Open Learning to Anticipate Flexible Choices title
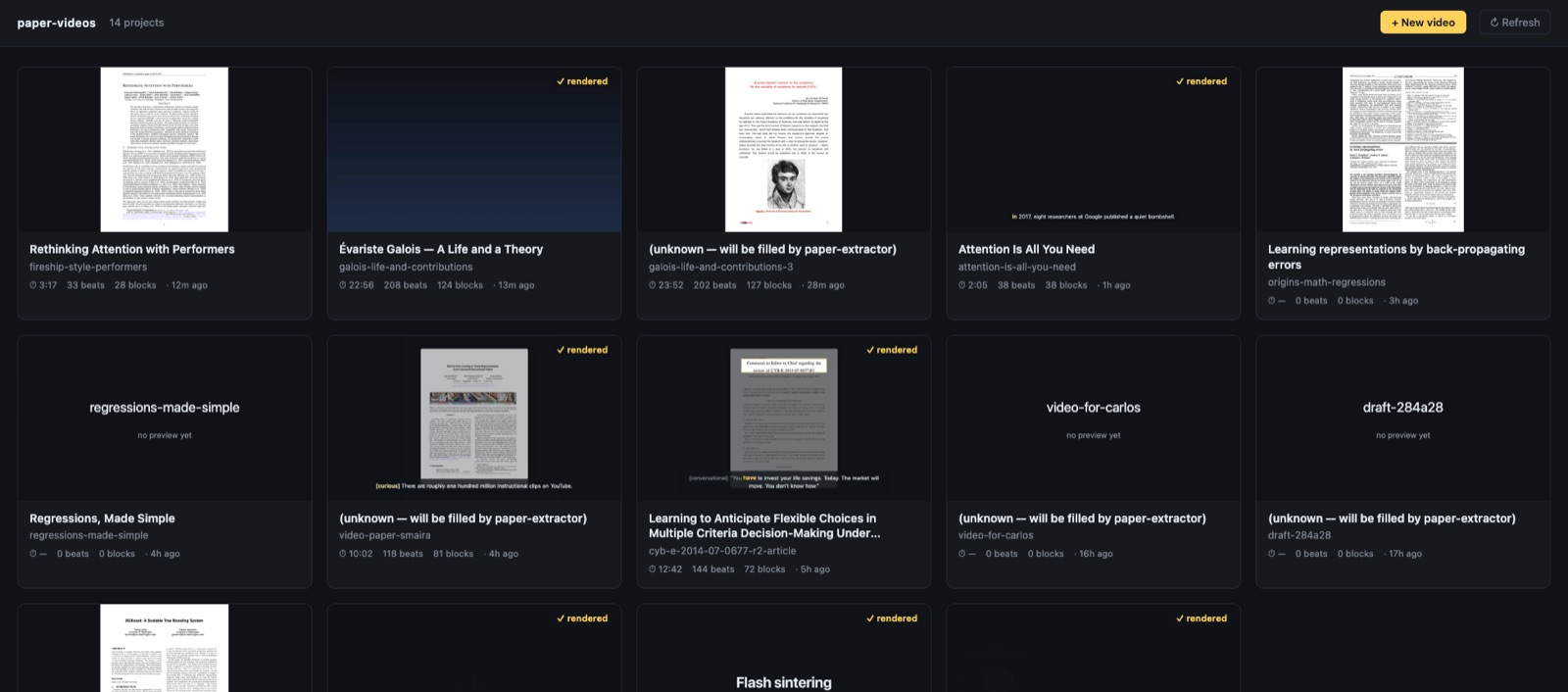Screen dimensions: 1568x692 click(x=764, y=525)
